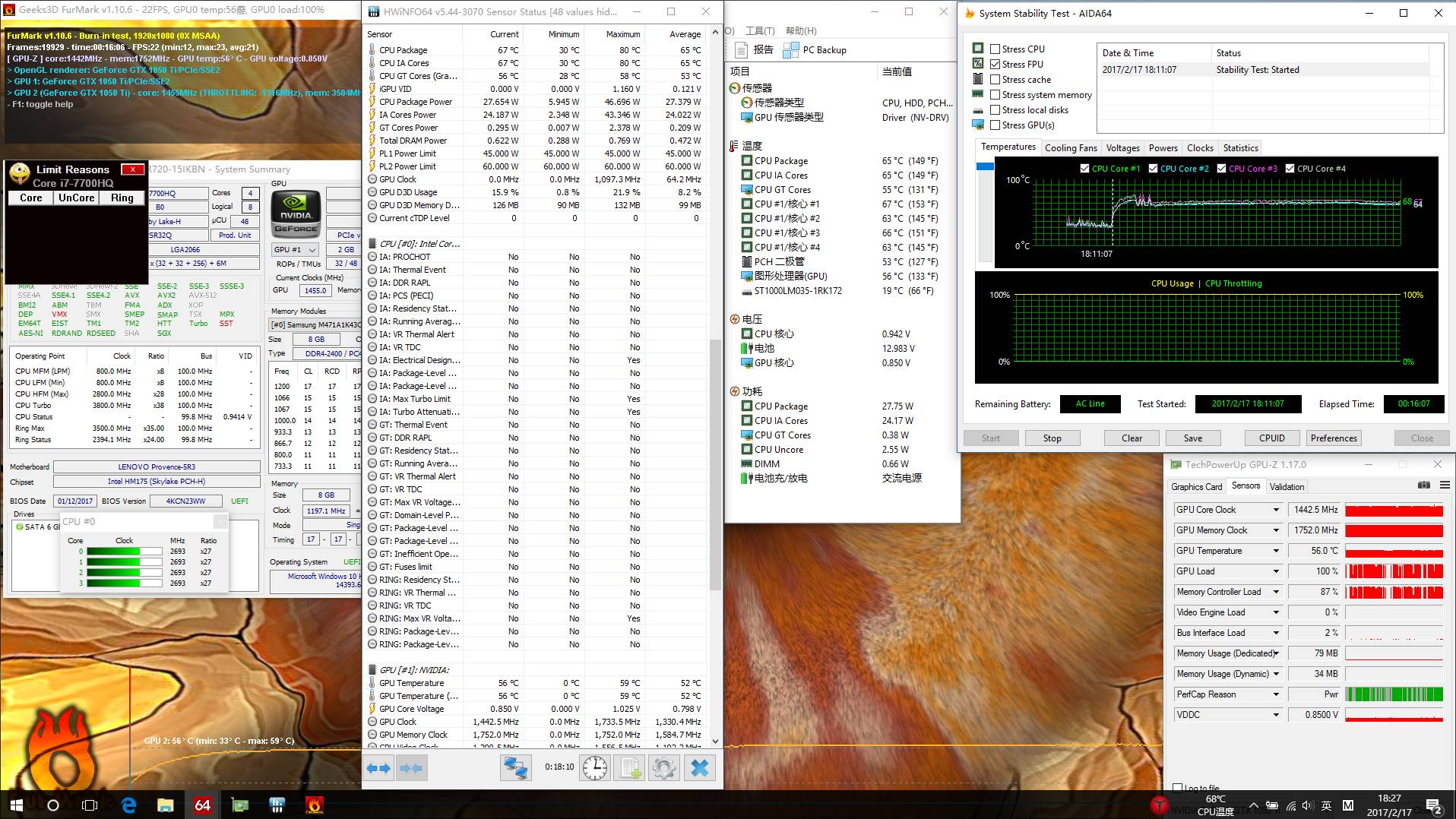Close the Limit Reasons window
This screenshot has height=819, width=1456.
(x=133, y=169)
